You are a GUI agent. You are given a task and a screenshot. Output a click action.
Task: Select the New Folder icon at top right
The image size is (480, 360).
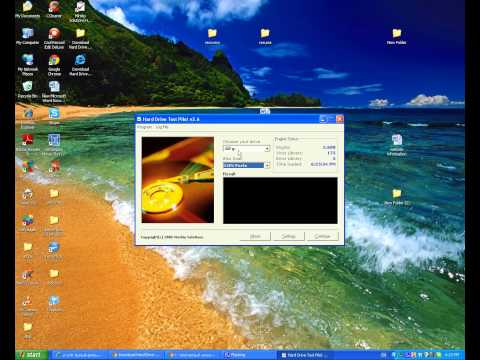click(x=396, y=36)
